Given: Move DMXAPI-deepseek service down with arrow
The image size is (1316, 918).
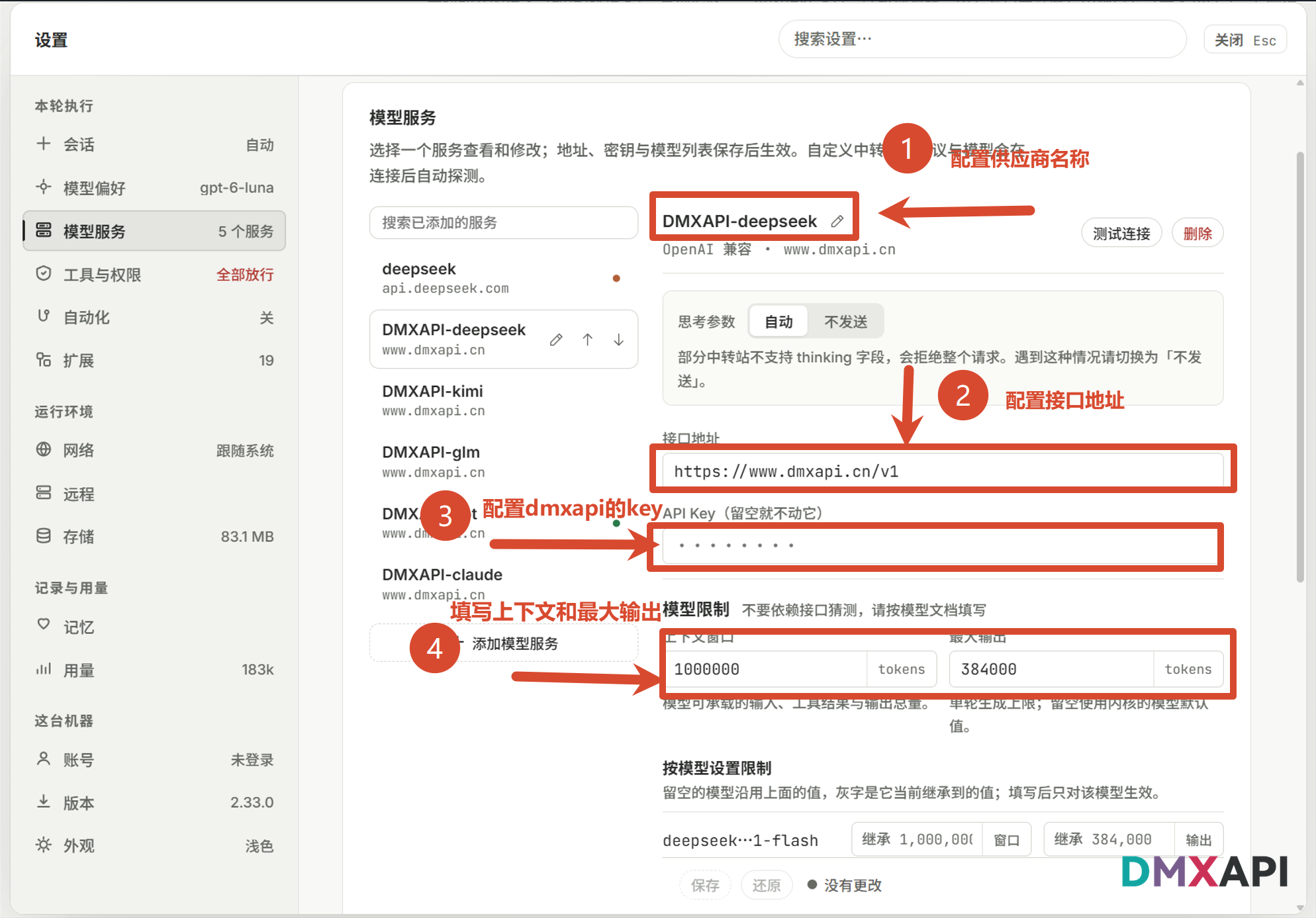Looking at the screenshot, I should click(x=618, y=340).
